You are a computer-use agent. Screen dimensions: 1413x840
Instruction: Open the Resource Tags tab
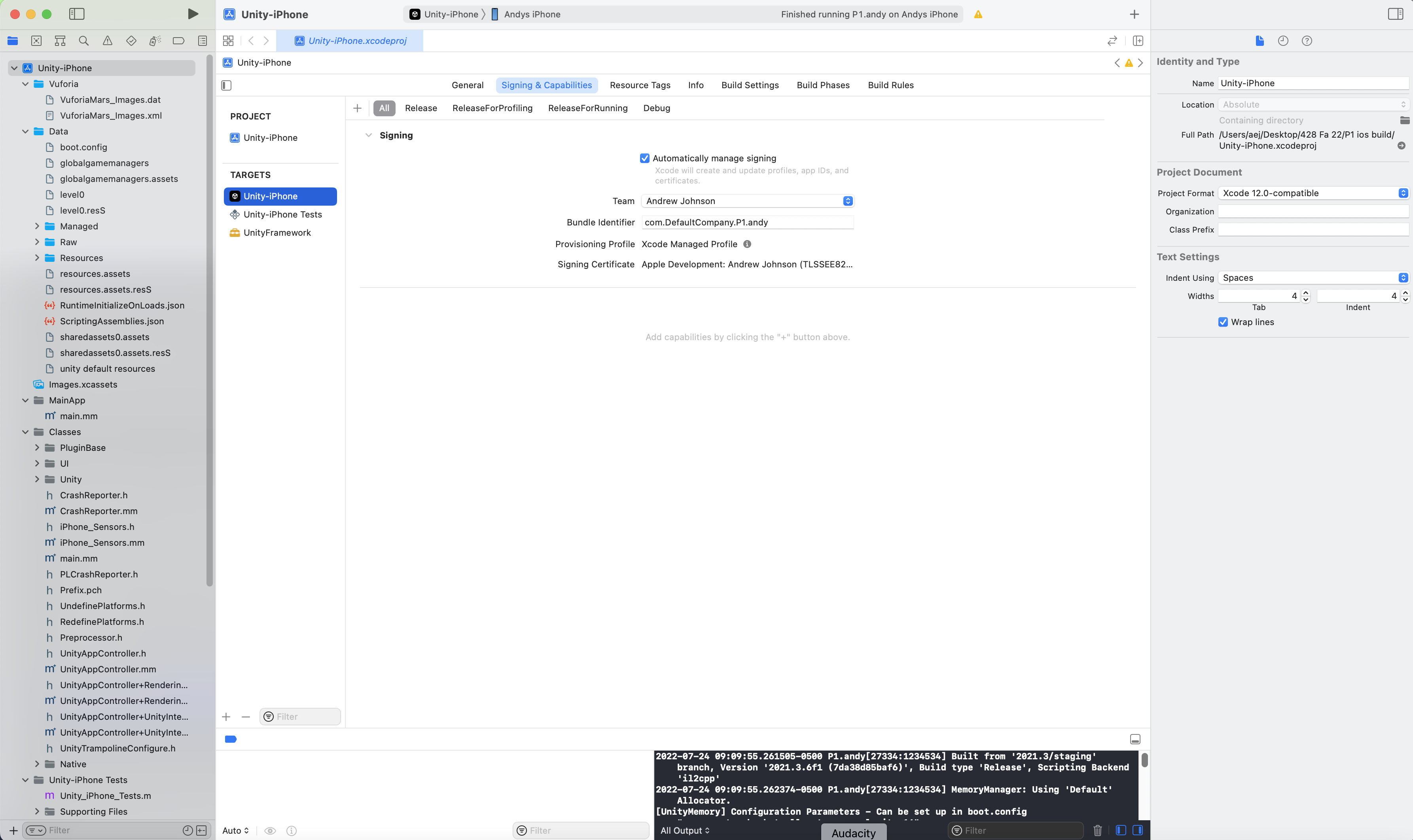tap(640, 85)
